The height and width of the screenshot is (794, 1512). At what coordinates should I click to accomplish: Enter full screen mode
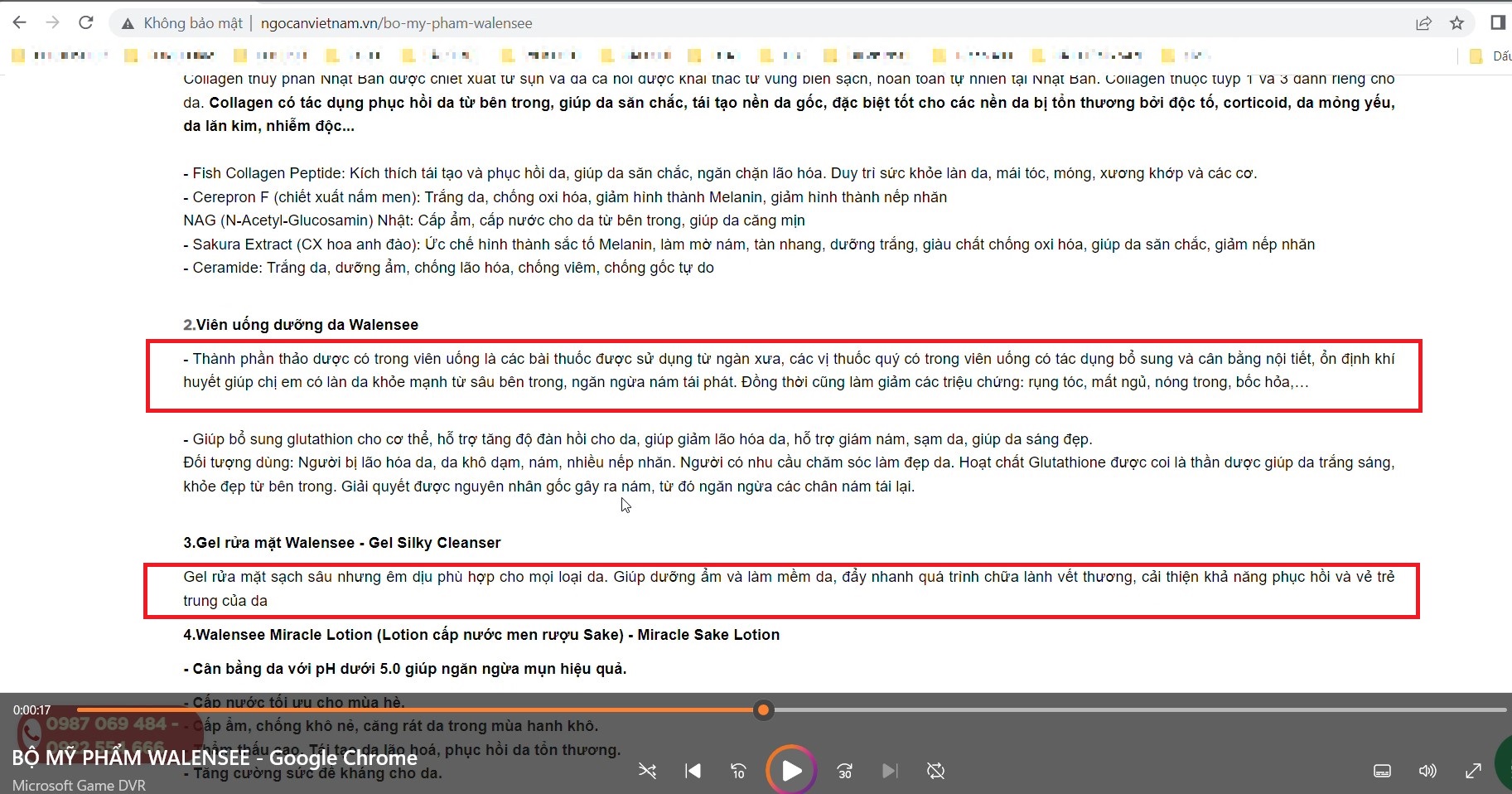point(1473,771)
